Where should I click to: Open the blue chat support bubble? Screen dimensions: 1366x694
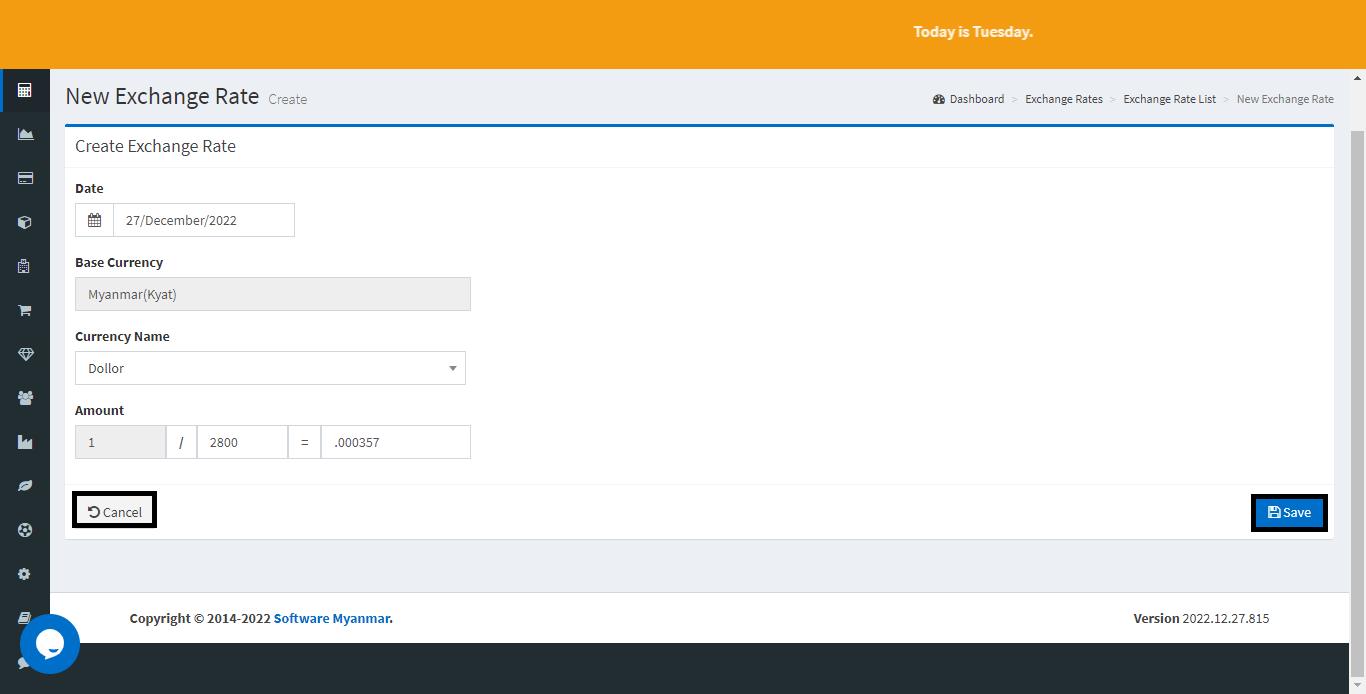[x=50, y=644]
